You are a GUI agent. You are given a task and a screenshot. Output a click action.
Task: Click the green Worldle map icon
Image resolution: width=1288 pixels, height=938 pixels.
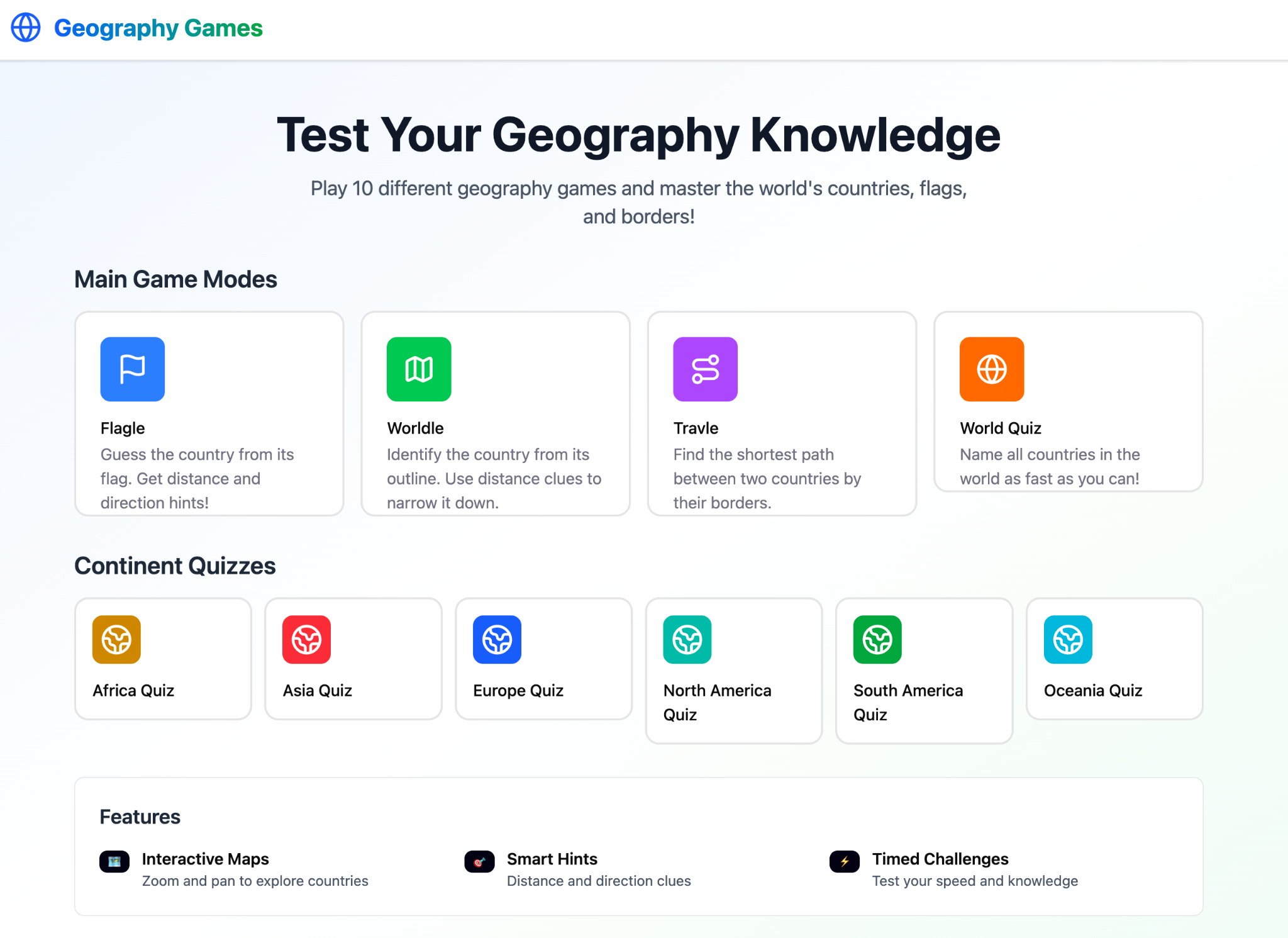click(x=419, y=369)
